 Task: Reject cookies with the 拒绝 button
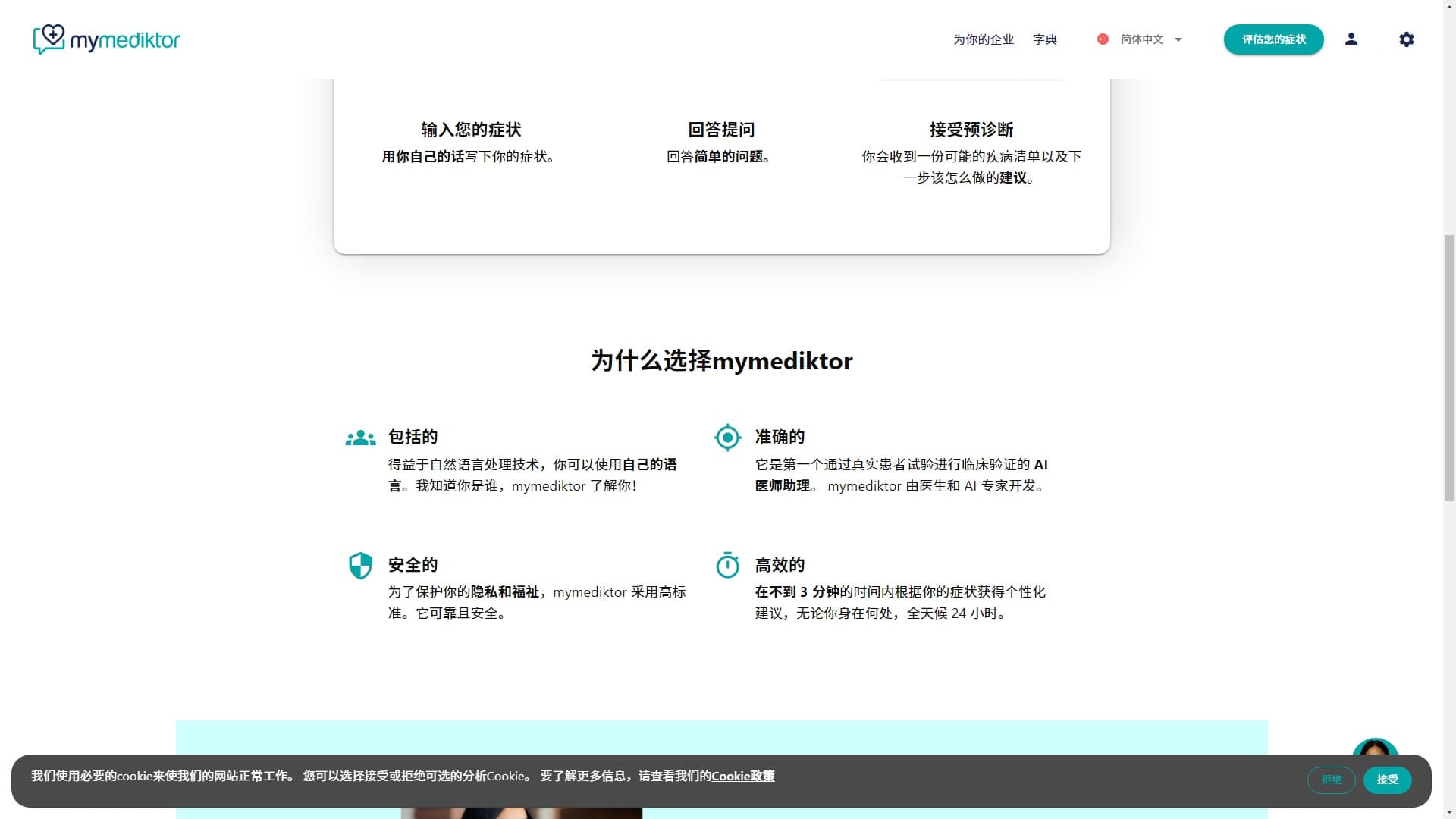[x=1331, y=780]
